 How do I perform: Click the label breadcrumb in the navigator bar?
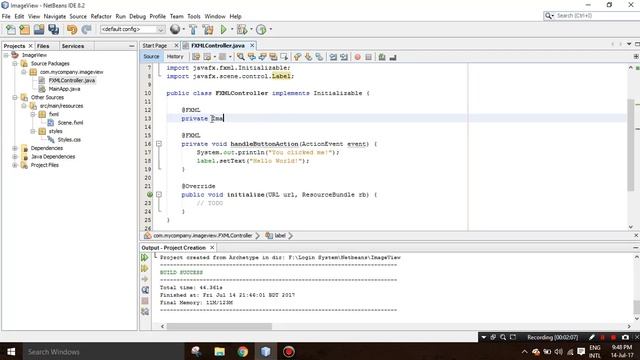tap(280, 236)
